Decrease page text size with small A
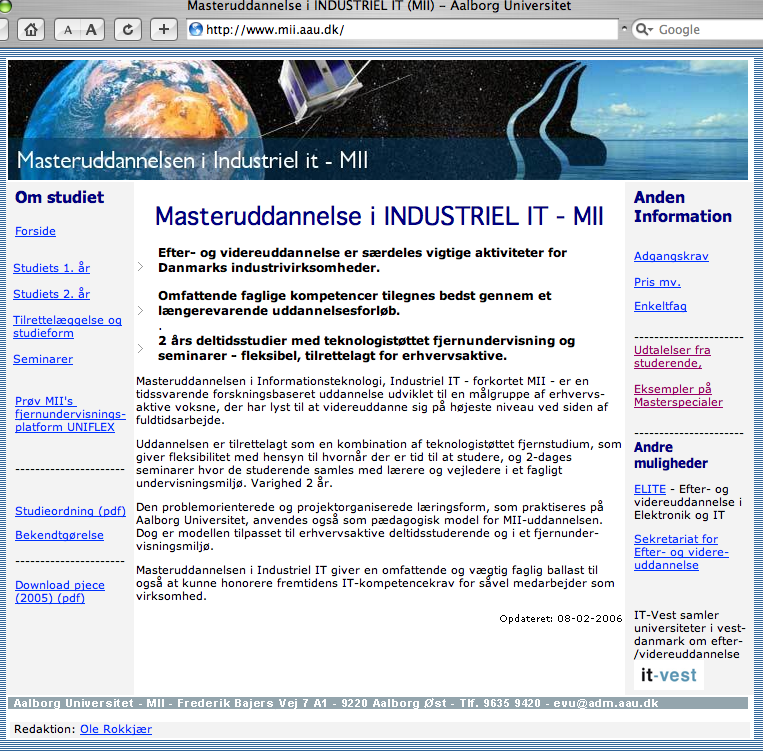Viewport: 763px width, 752px height. tap(68, 30)
